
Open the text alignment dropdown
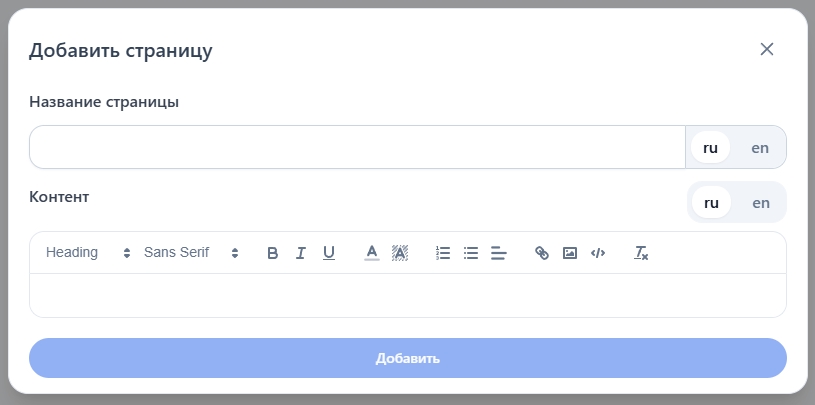tap(499, 253)
